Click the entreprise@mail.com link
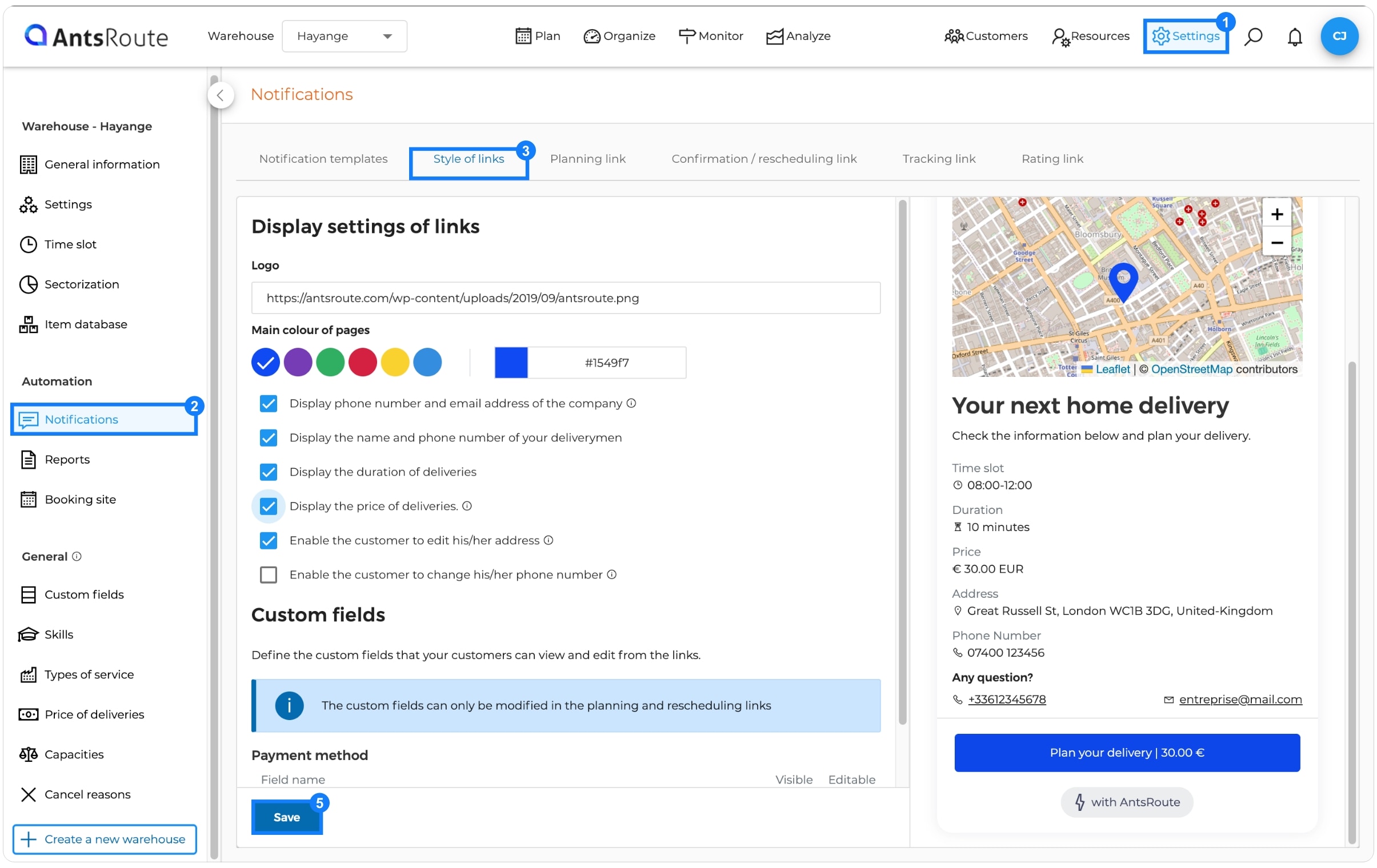This screenshot has height=868, width=1377. (1240, 700)
